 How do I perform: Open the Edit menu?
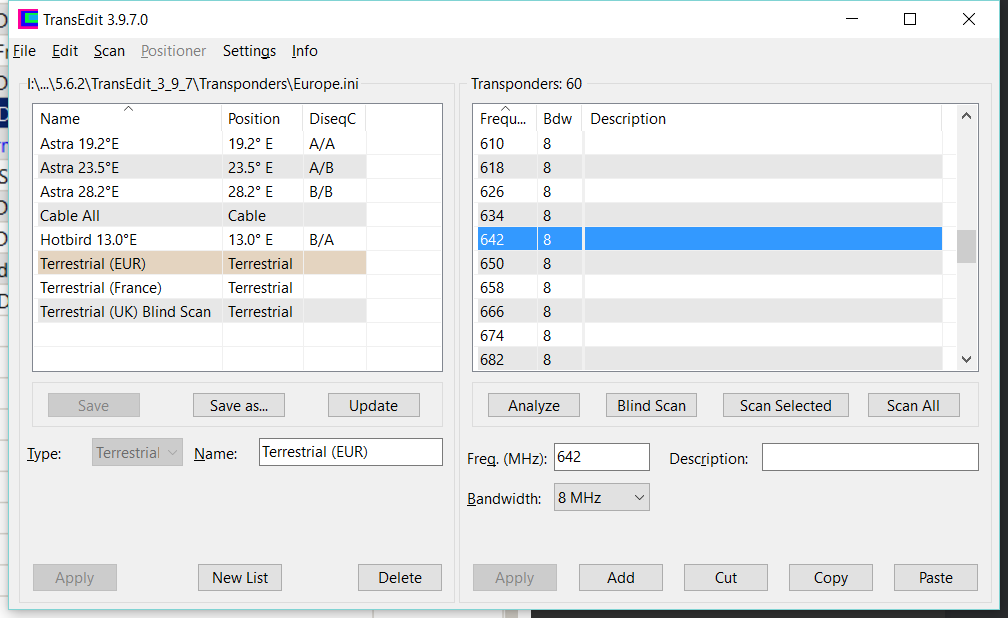coord(65,51)
